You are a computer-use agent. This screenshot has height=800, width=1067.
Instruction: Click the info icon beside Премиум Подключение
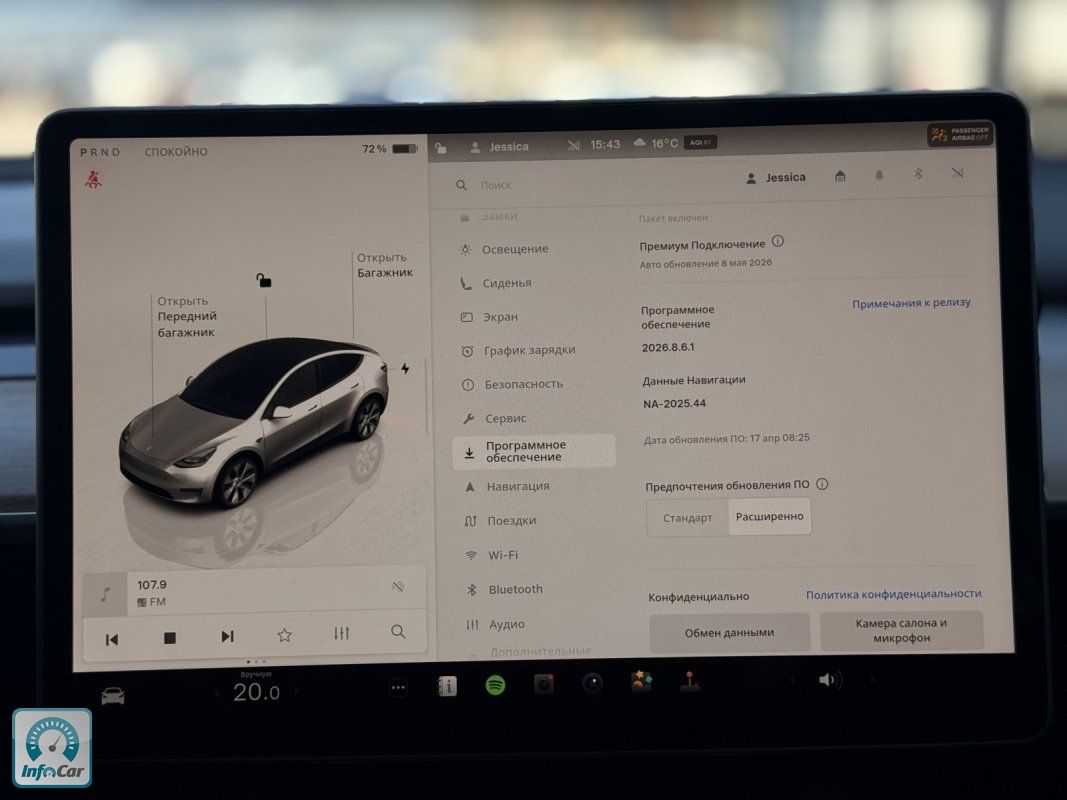[778, 242]
